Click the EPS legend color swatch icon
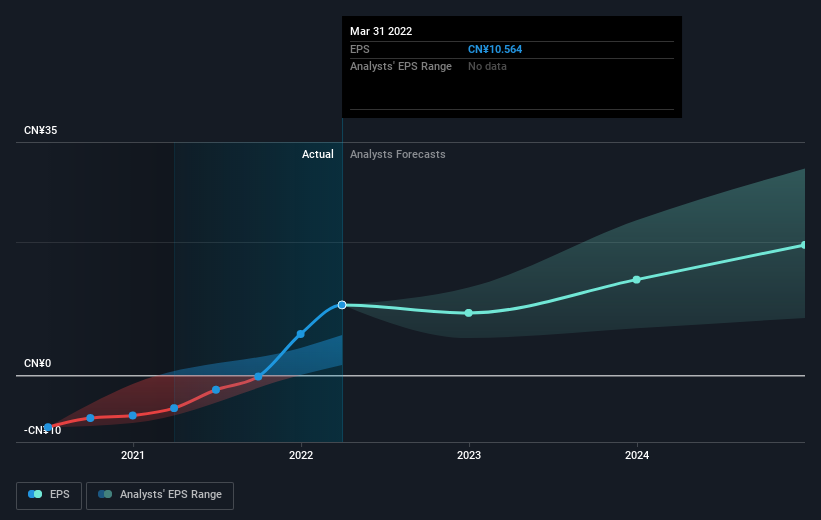Screen dimensions: 821x520 pos(35,494)
